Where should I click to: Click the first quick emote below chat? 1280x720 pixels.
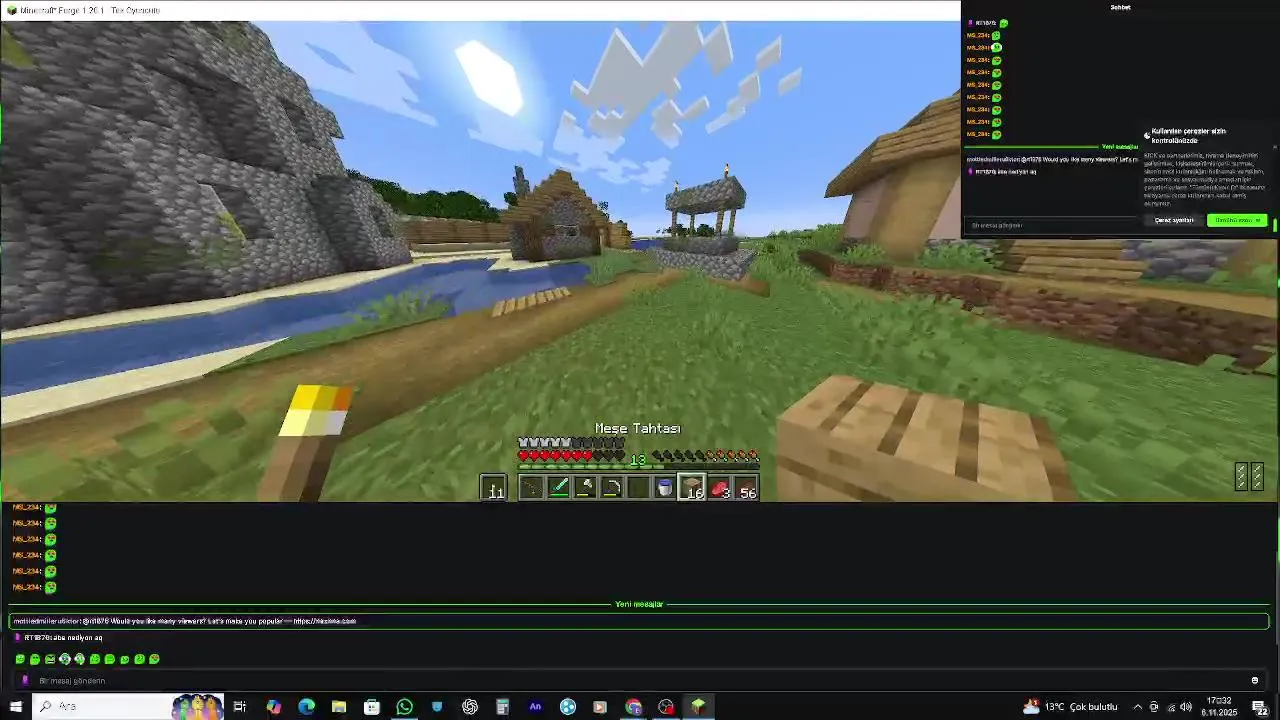click(20, 659)
